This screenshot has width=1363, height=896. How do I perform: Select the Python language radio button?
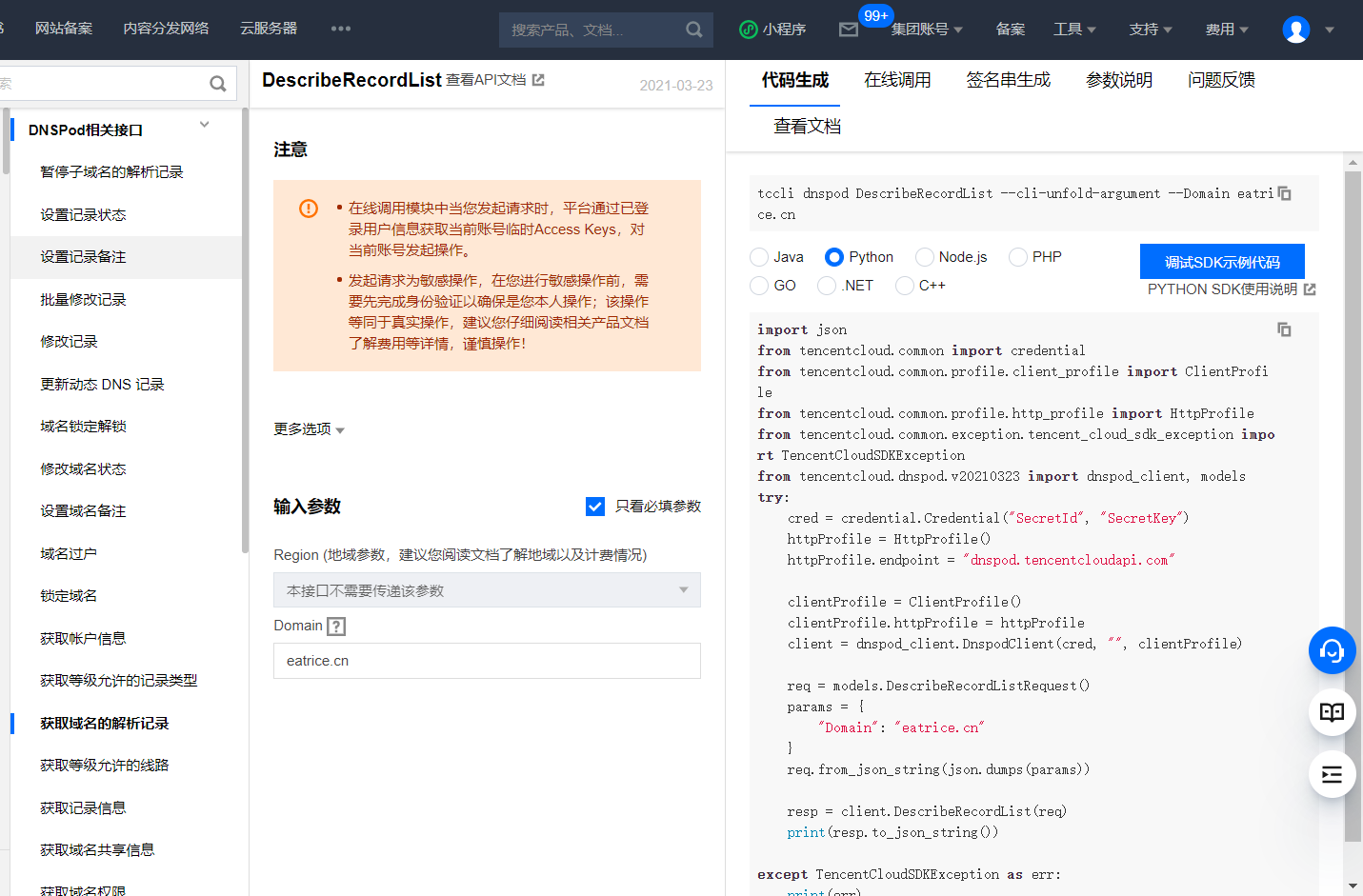(x=834, y=257)
